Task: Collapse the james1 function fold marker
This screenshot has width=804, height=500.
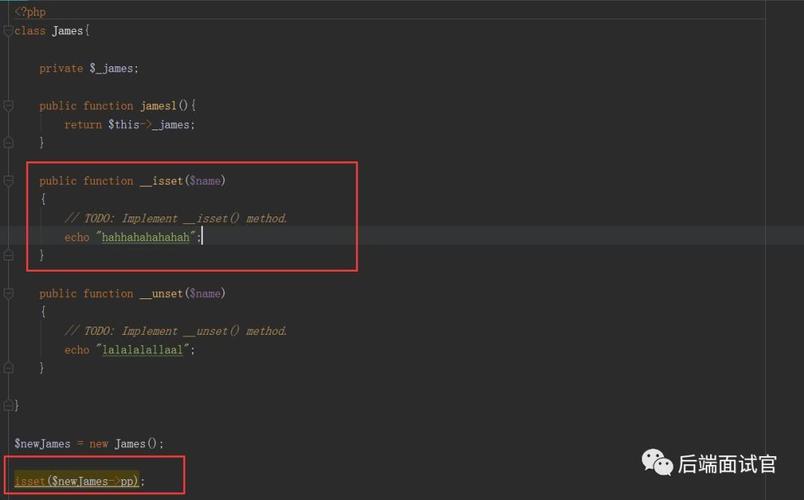Action: point(8,106)
